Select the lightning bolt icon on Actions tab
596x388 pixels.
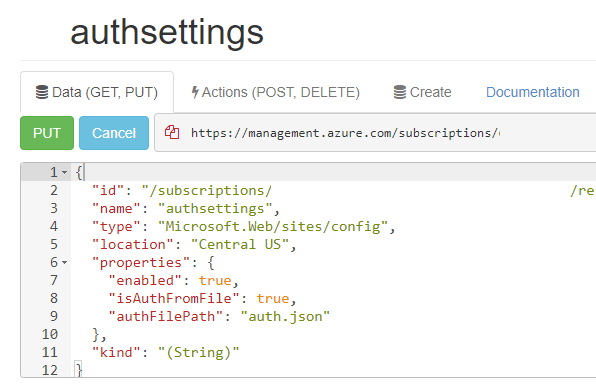point(195,92)
